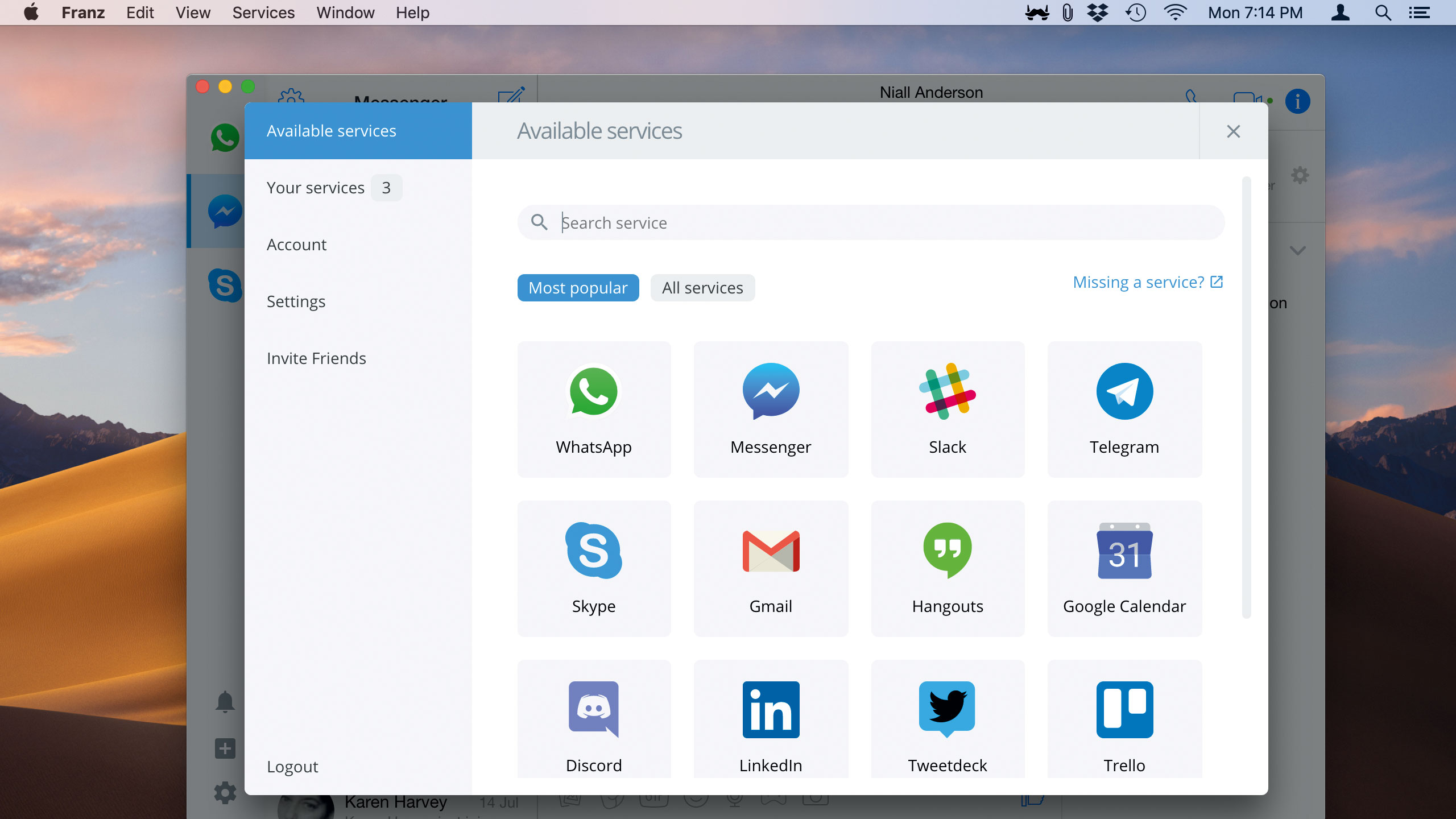Open the Window menu
1456x819 pixels.
coord(345,13)
